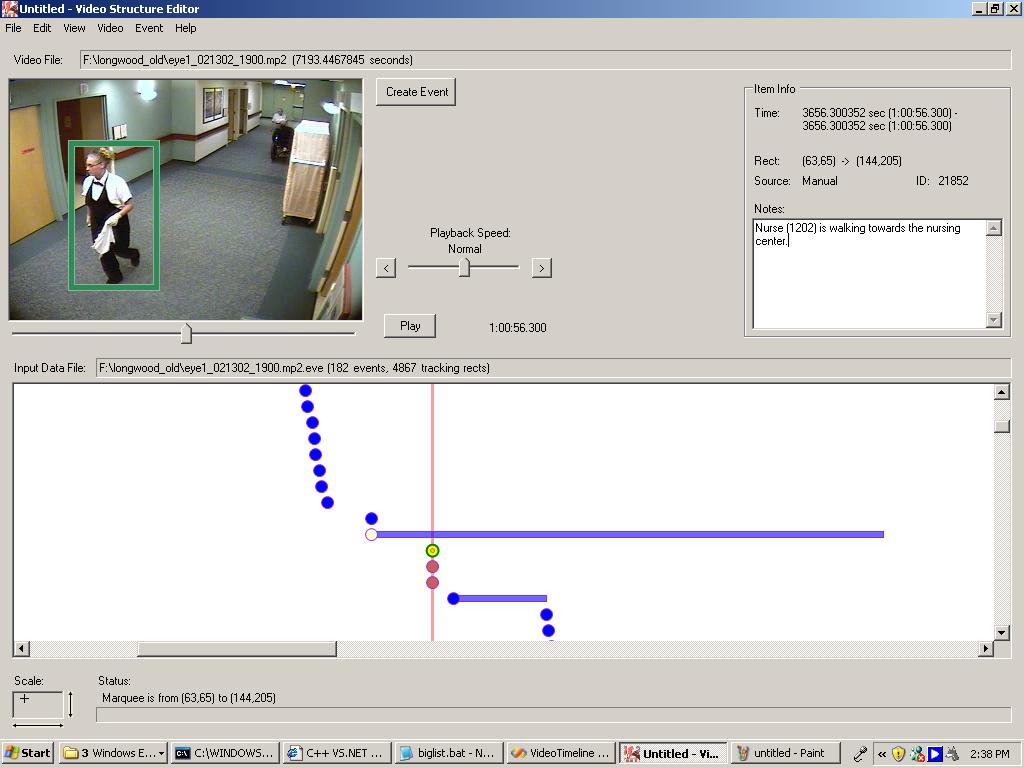
Task: Click the Create Event button
Action: pos(417,92)
